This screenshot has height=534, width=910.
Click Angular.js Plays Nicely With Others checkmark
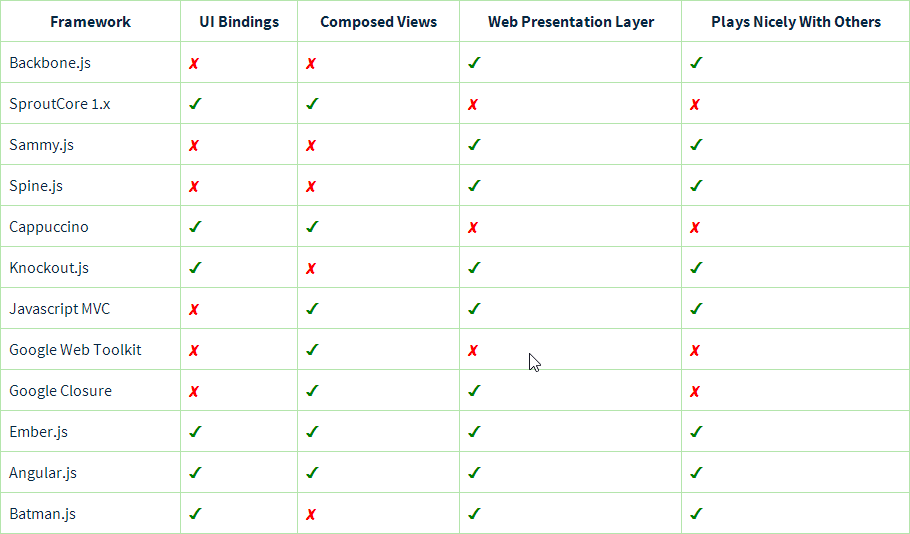(696, 472)
